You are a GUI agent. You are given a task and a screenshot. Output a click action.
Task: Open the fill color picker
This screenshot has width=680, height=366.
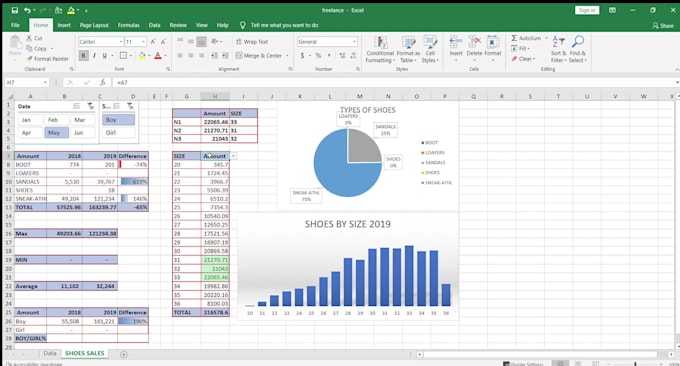(x=142, y=56)
